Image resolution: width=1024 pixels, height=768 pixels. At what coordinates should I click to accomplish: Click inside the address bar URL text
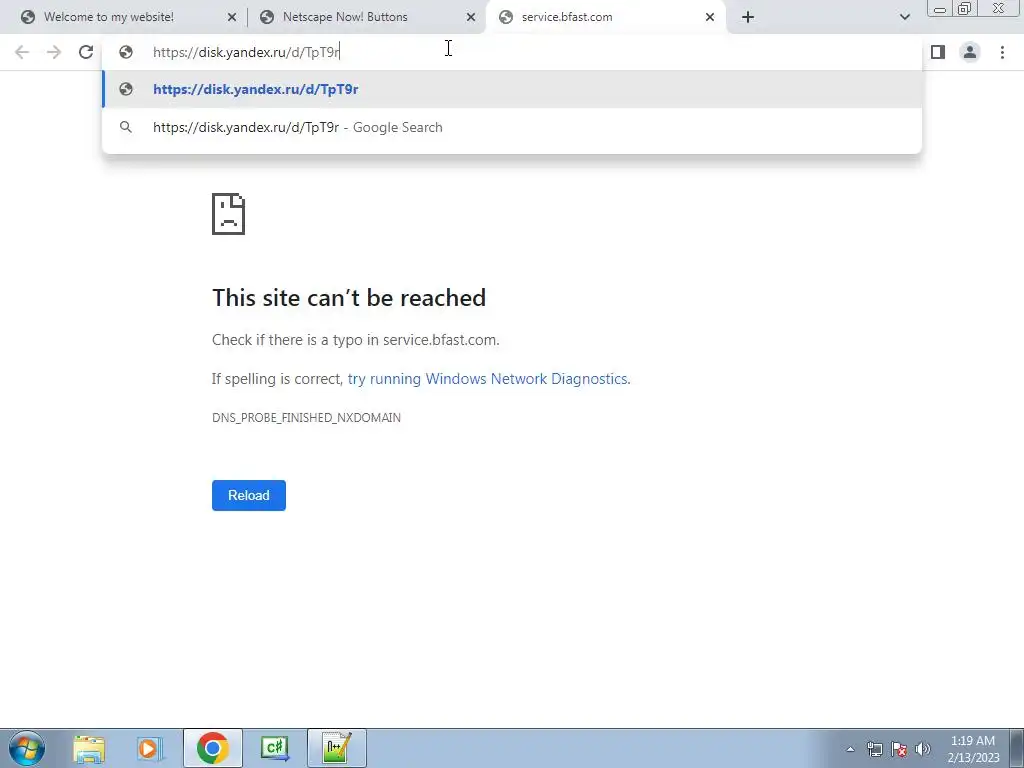pyautogui.click(x=246, y=52)
